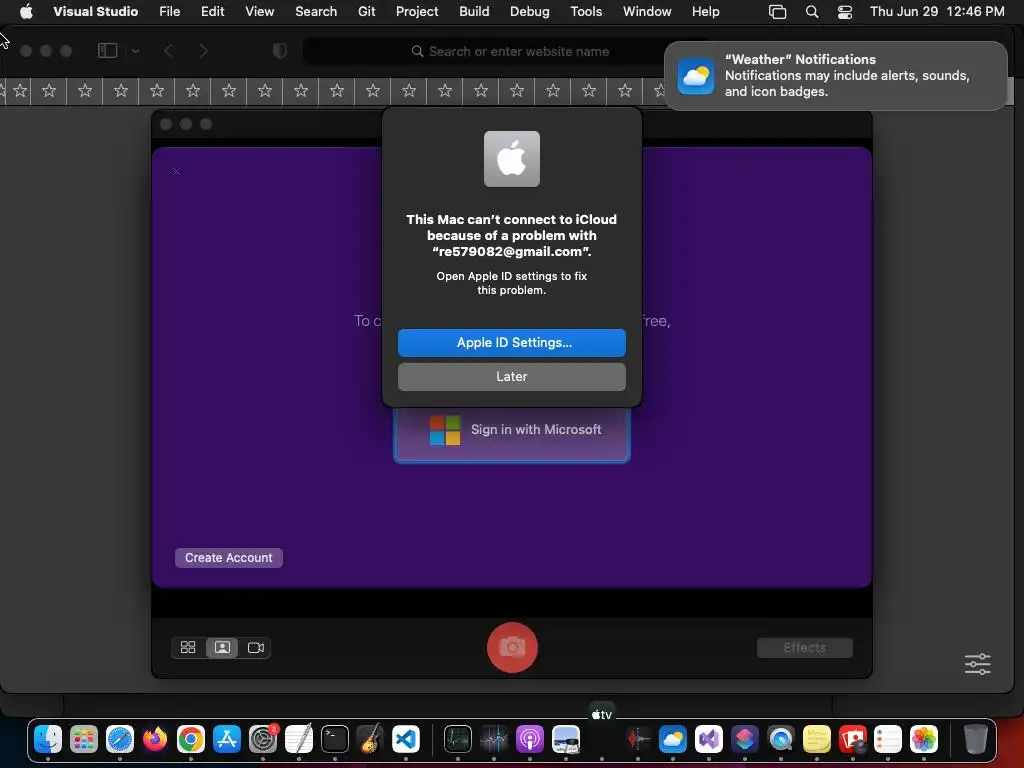
Task: Open Effects in the Photo Booth window
Action: tap(805, 648)
